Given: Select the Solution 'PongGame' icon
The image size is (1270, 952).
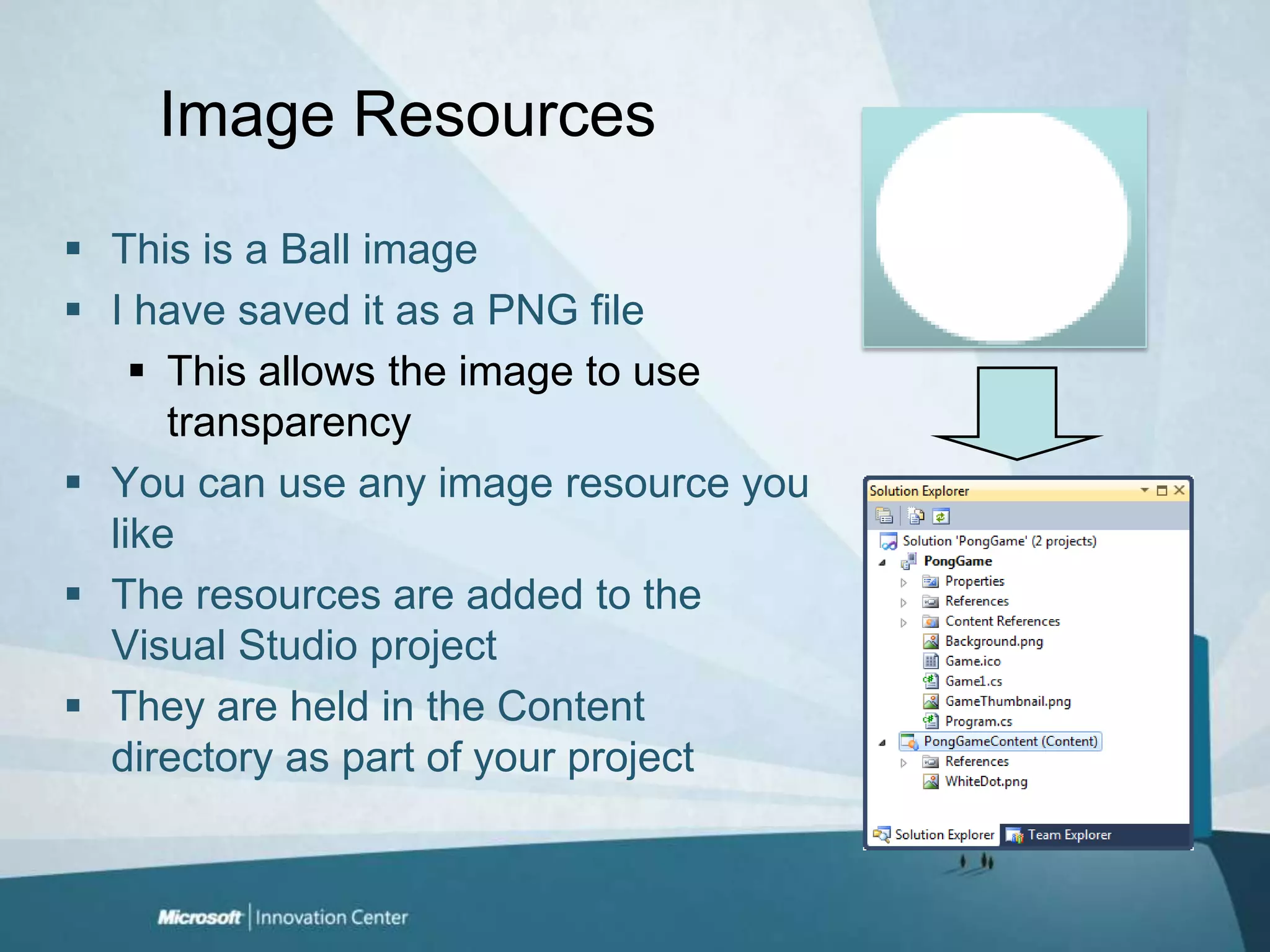Looking at the screenshot, I should (x=888, y=541).
